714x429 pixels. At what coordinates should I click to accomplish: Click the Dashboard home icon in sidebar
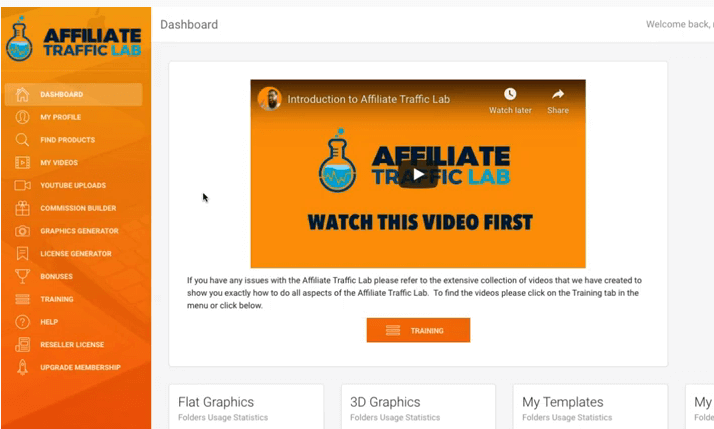pyautogui.click(x=22, y=94)
